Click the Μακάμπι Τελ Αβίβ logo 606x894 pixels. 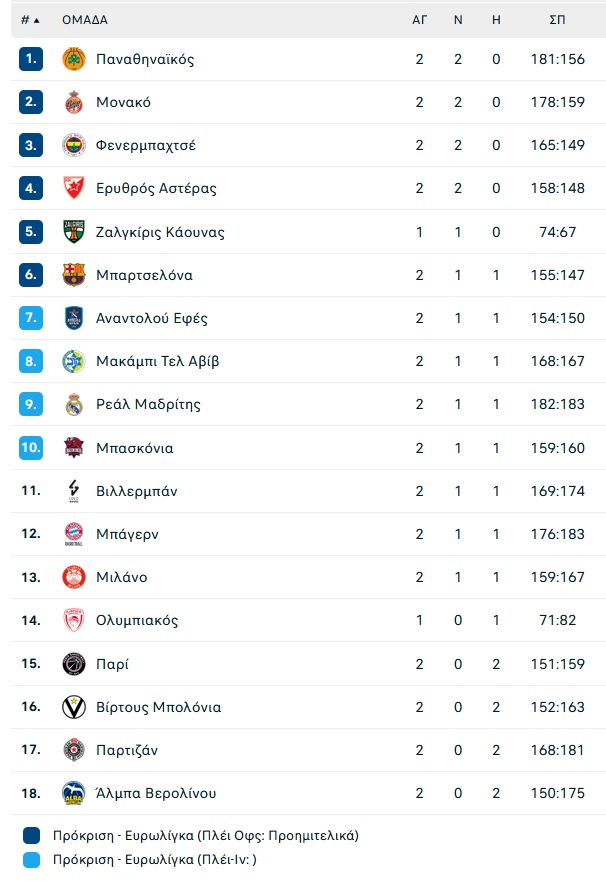[74, 361]
